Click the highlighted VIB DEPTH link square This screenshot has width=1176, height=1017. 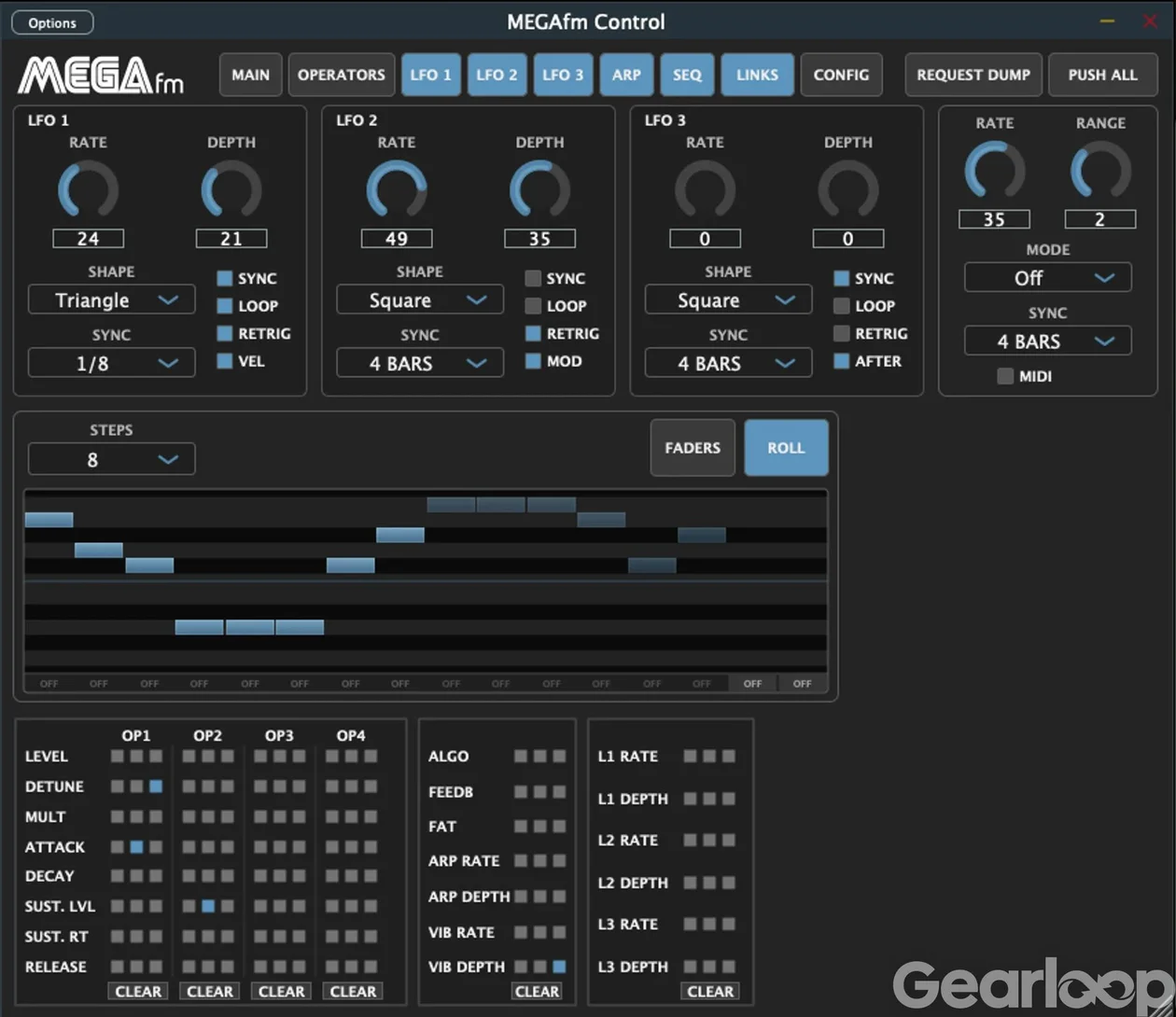tap(559, 967)
